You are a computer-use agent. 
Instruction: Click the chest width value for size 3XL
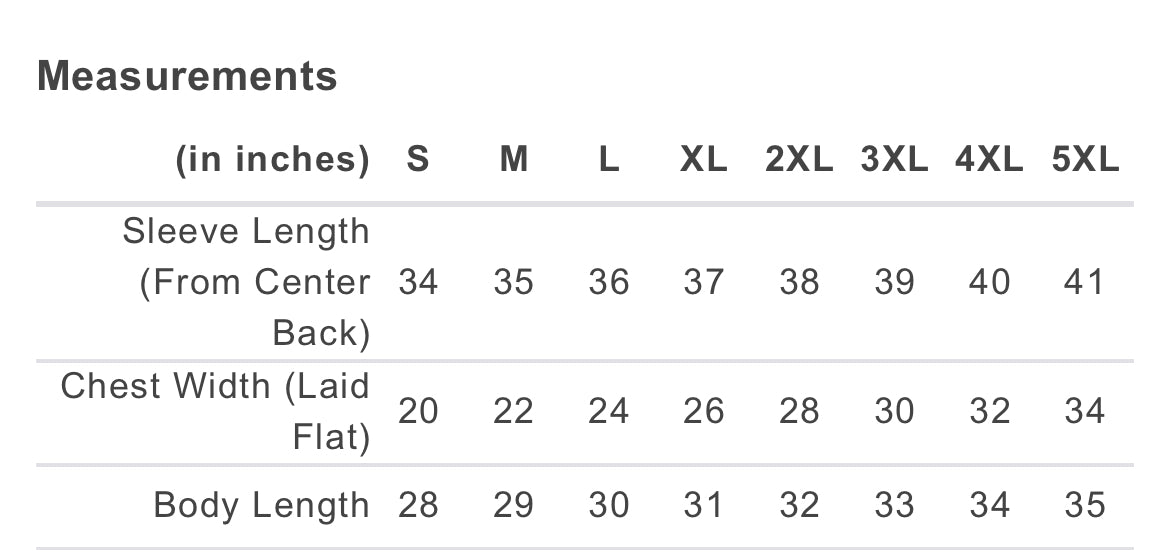[x=893, y=411]
